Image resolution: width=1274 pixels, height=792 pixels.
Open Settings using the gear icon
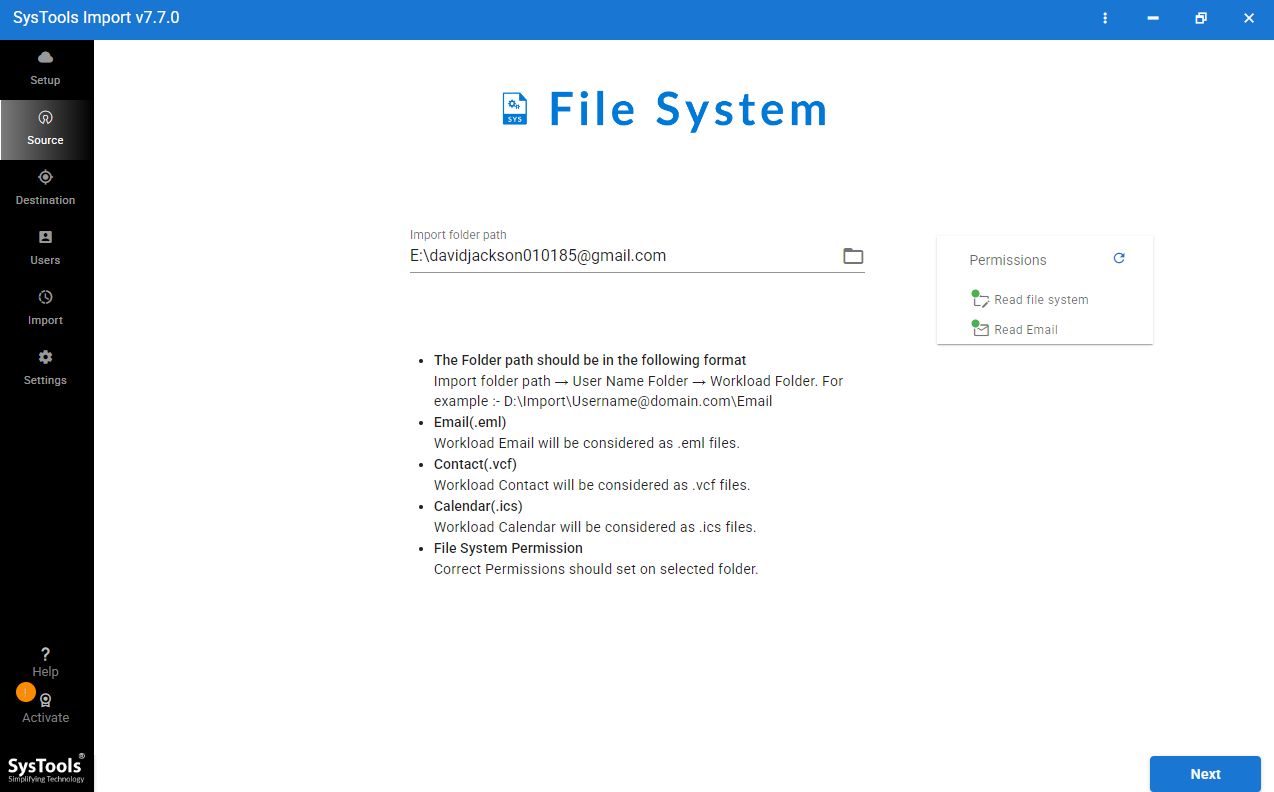click(45, 356)
